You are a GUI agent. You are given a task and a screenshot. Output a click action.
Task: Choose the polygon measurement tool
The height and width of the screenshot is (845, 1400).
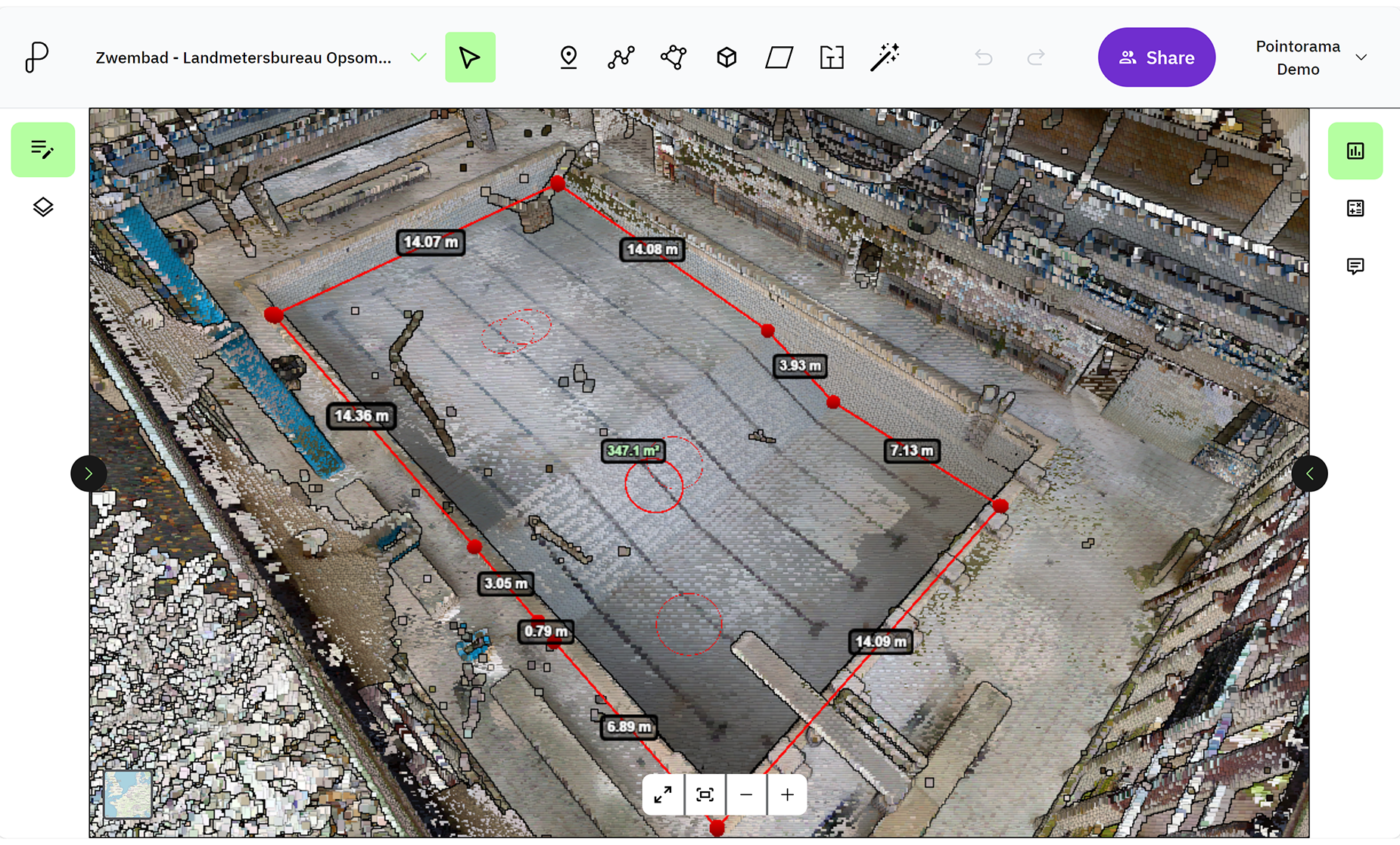(673, 57)
